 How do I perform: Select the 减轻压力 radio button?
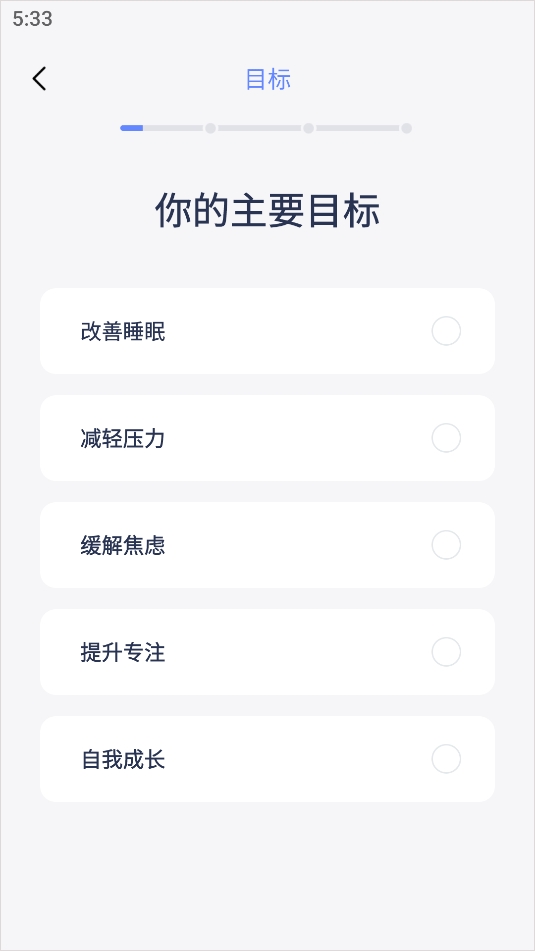click(x=446, y=438)
